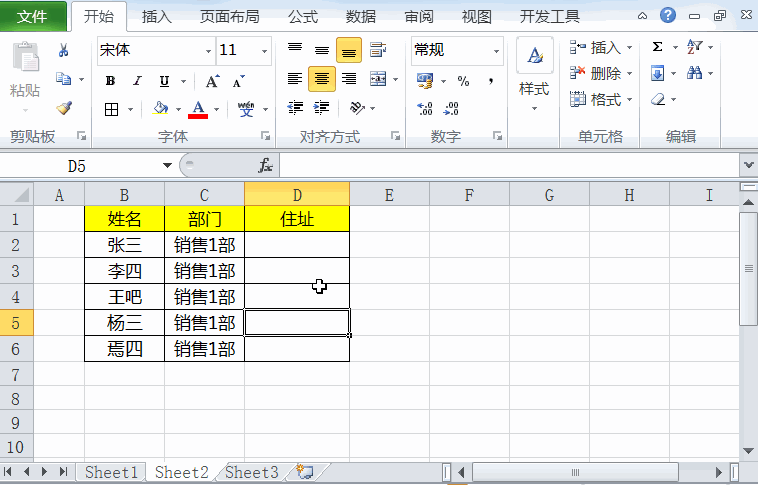758x485 pixels.
Task: Apply comma style
Action: (x=491, y=81)
